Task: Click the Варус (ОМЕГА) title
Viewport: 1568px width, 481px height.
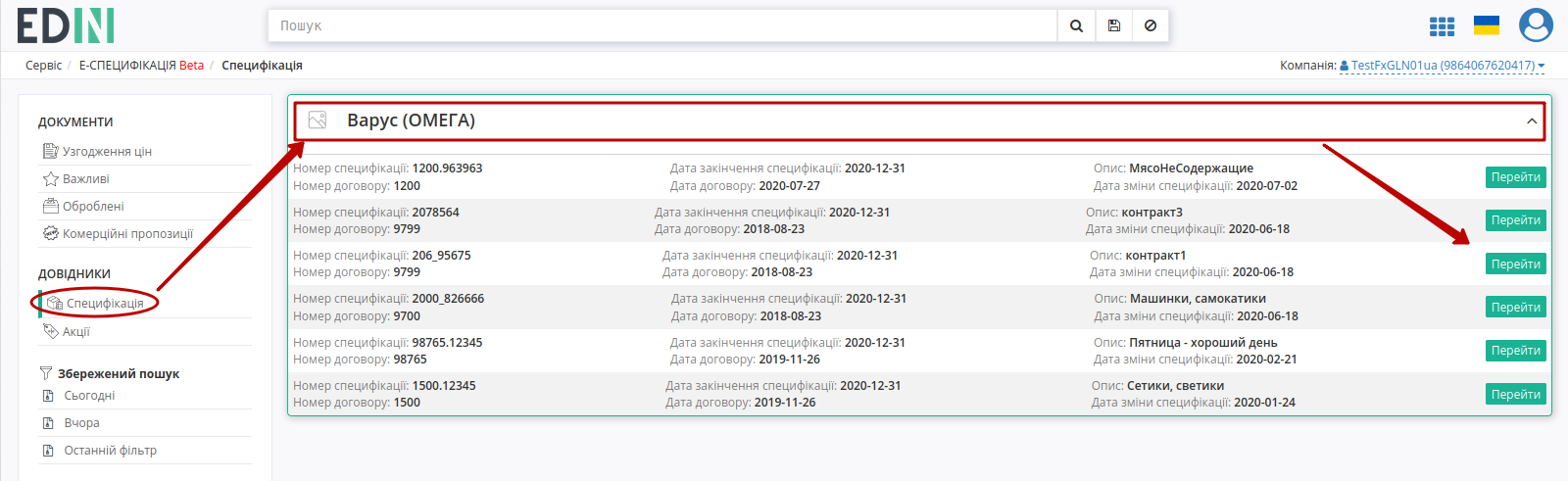Action: pyautogui.click(x=411, y=120)
